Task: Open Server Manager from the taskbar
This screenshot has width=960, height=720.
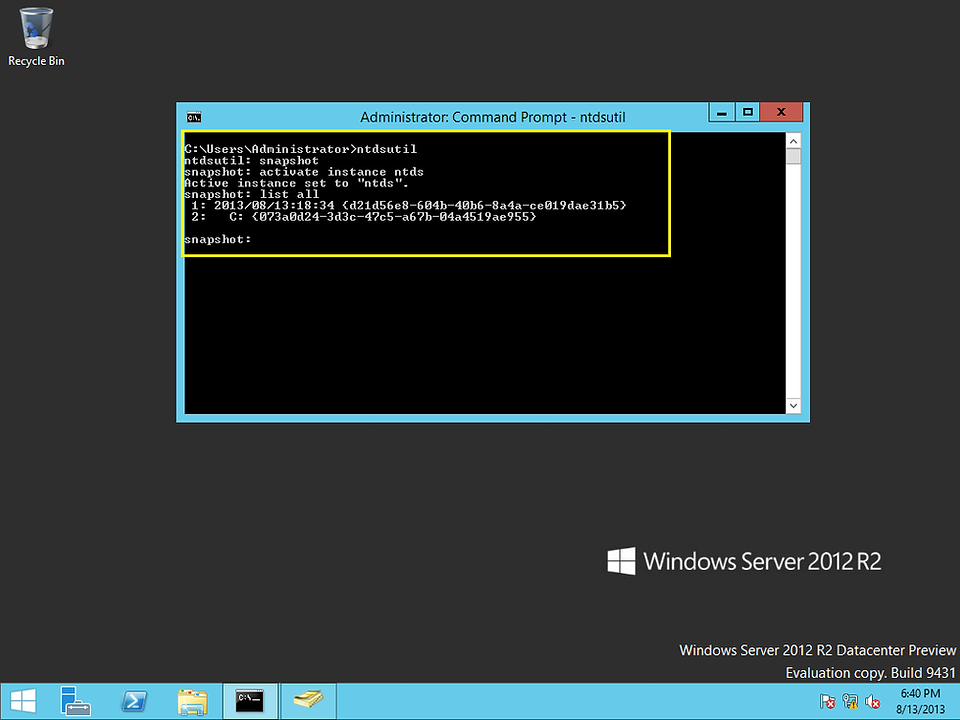Action: pos(75,701)
